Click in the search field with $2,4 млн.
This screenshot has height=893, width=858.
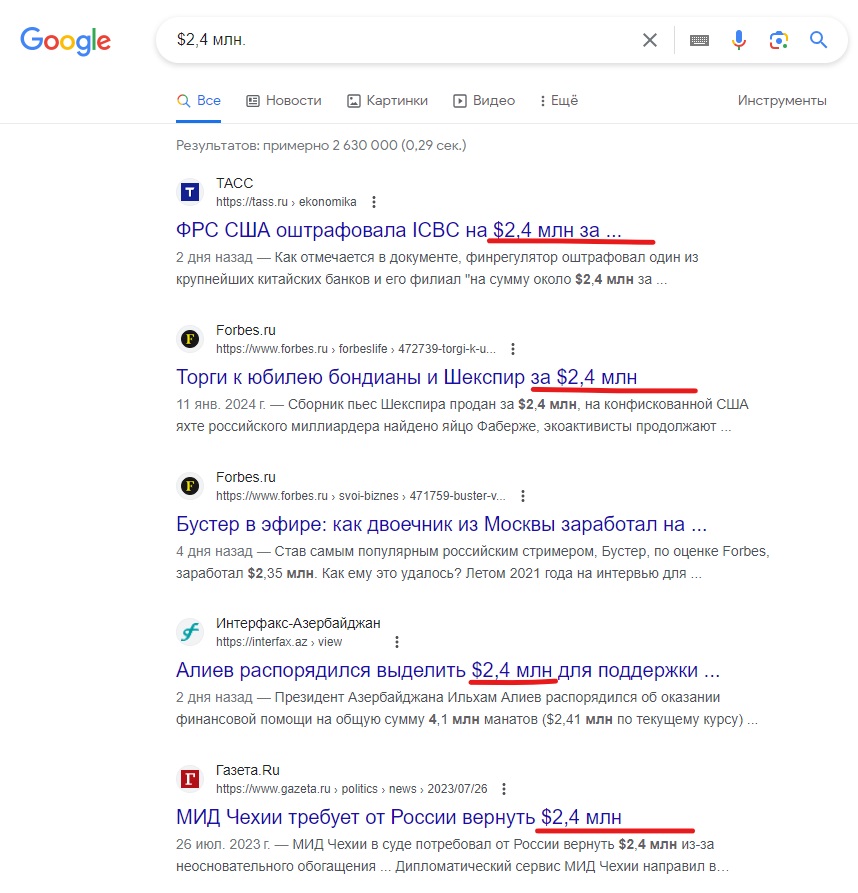coord(399,40)
